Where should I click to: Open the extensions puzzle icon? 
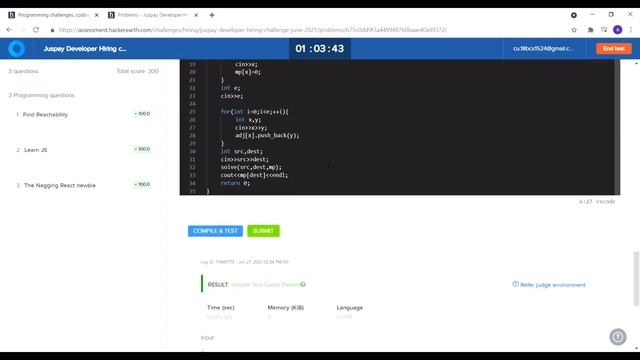[x=590, y=30]
